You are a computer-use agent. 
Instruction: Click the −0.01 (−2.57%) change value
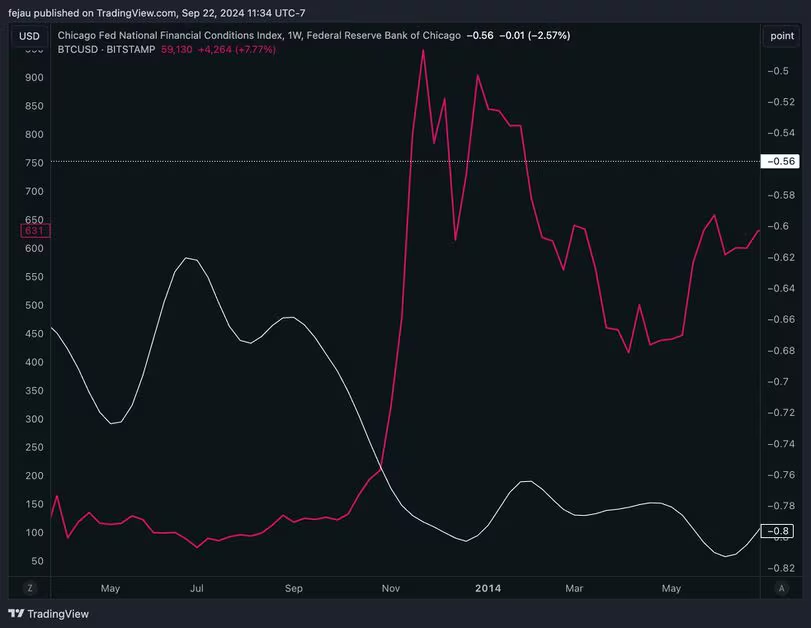point(535,35)
